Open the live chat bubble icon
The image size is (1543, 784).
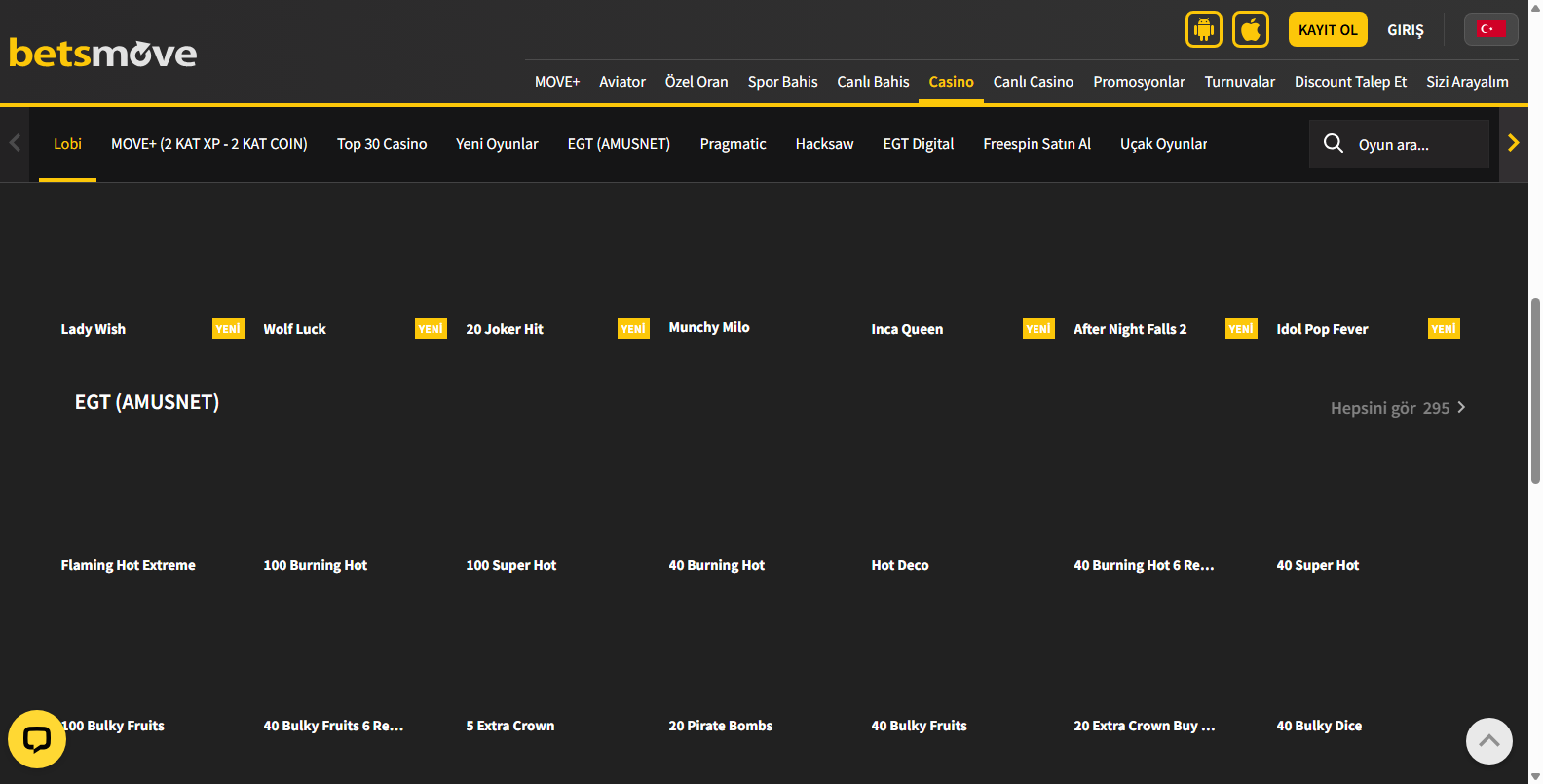[37, 739]
